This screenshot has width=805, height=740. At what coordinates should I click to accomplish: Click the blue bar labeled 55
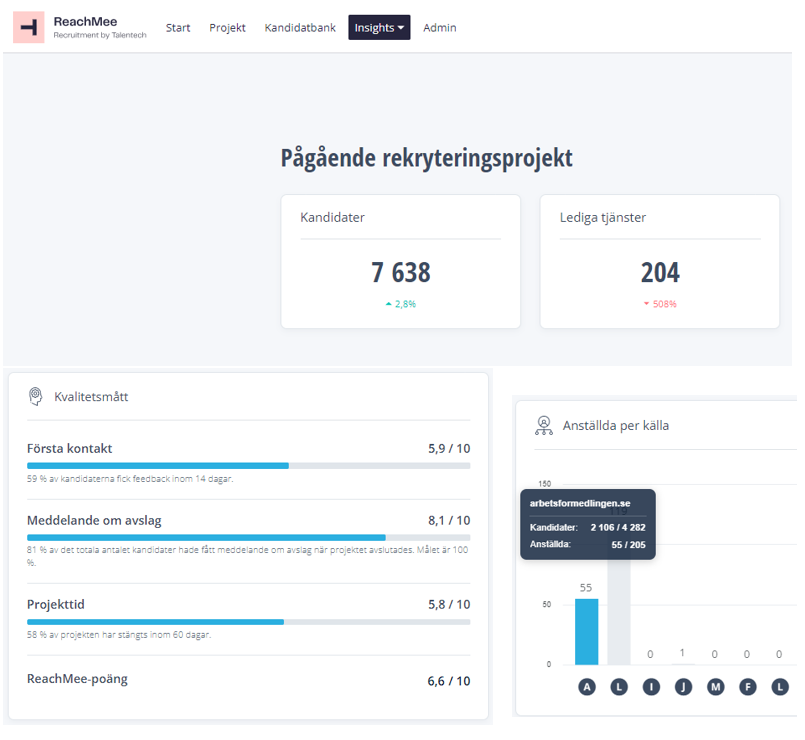(586, 632)
